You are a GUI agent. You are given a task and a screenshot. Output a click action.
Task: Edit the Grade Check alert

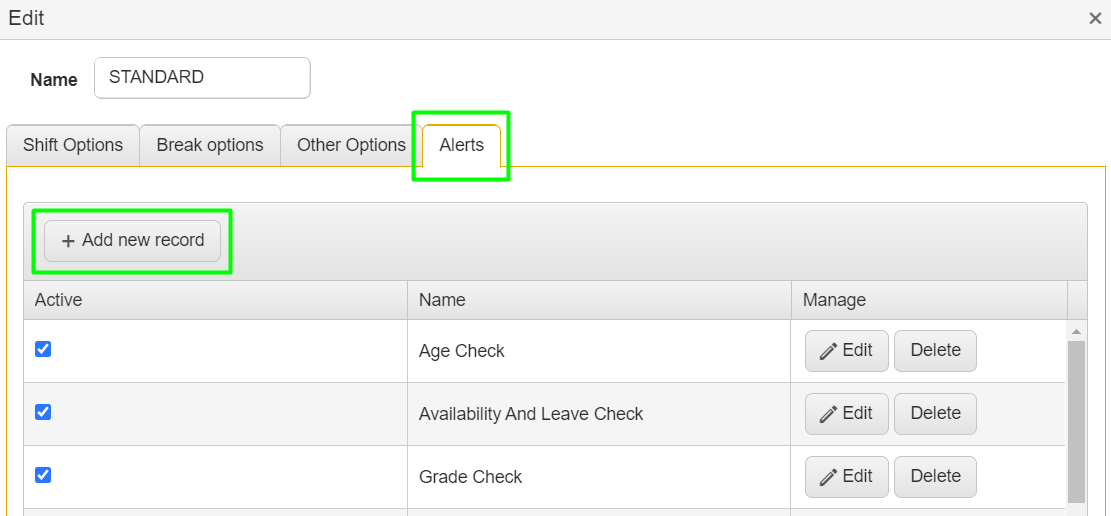(x=847, y=477)
